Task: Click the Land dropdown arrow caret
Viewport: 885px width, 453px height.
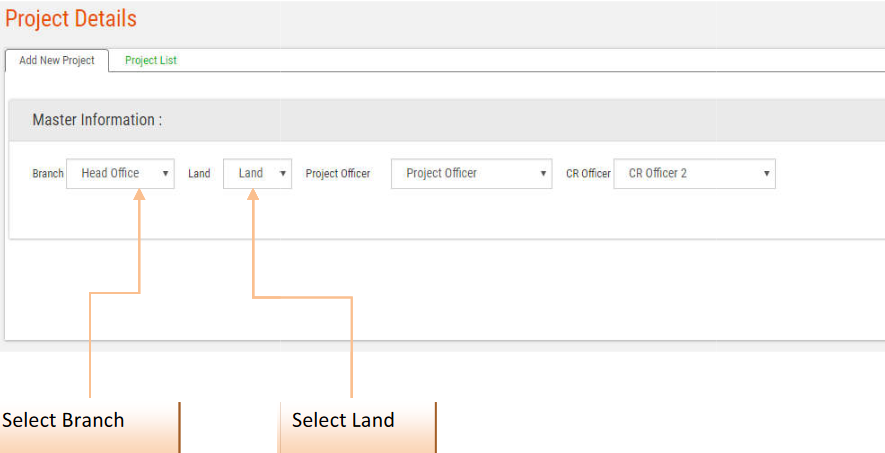Action: point(283,174)
